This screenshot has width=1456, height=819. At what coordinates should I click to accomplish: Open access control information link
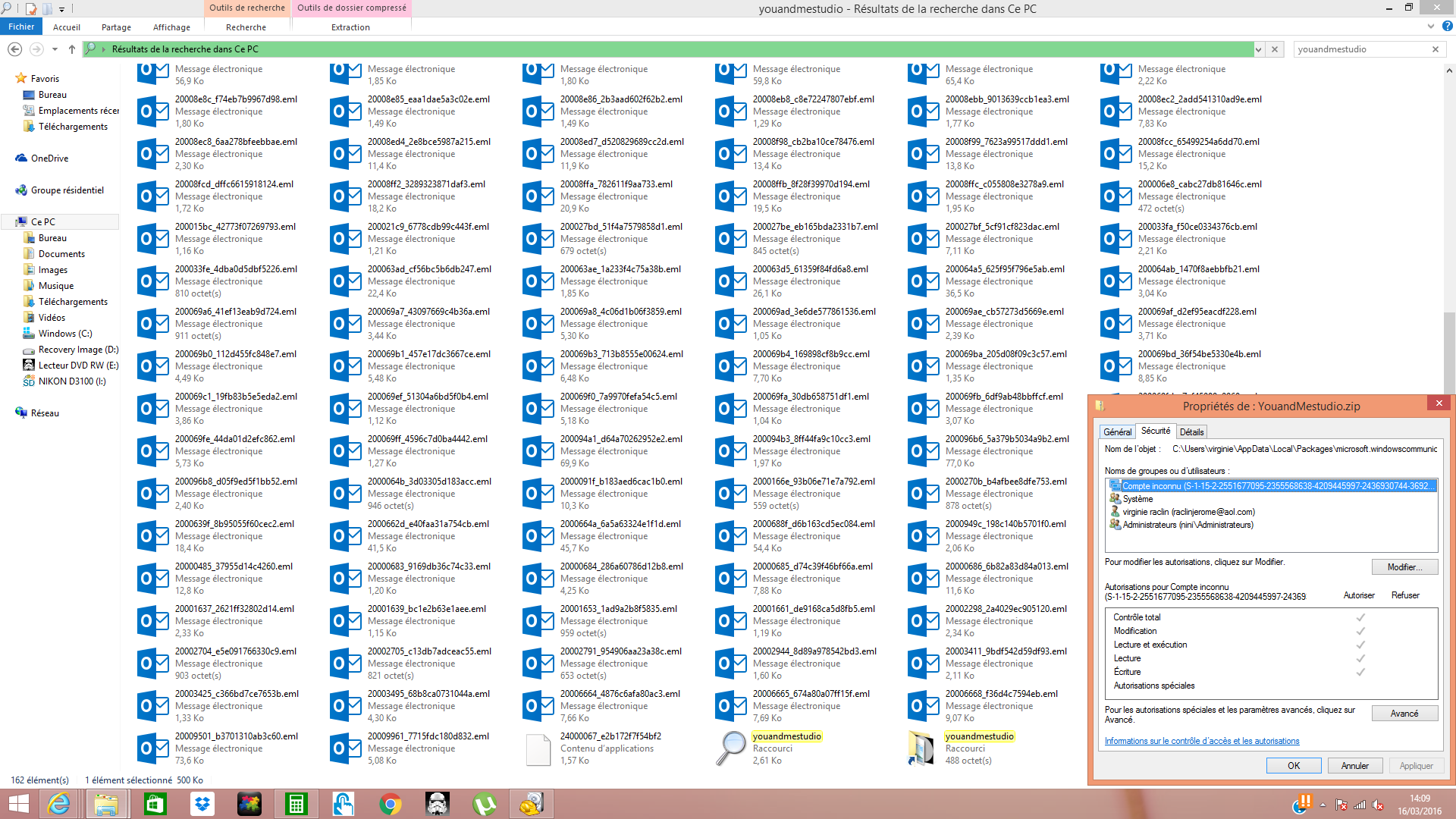1202,742
